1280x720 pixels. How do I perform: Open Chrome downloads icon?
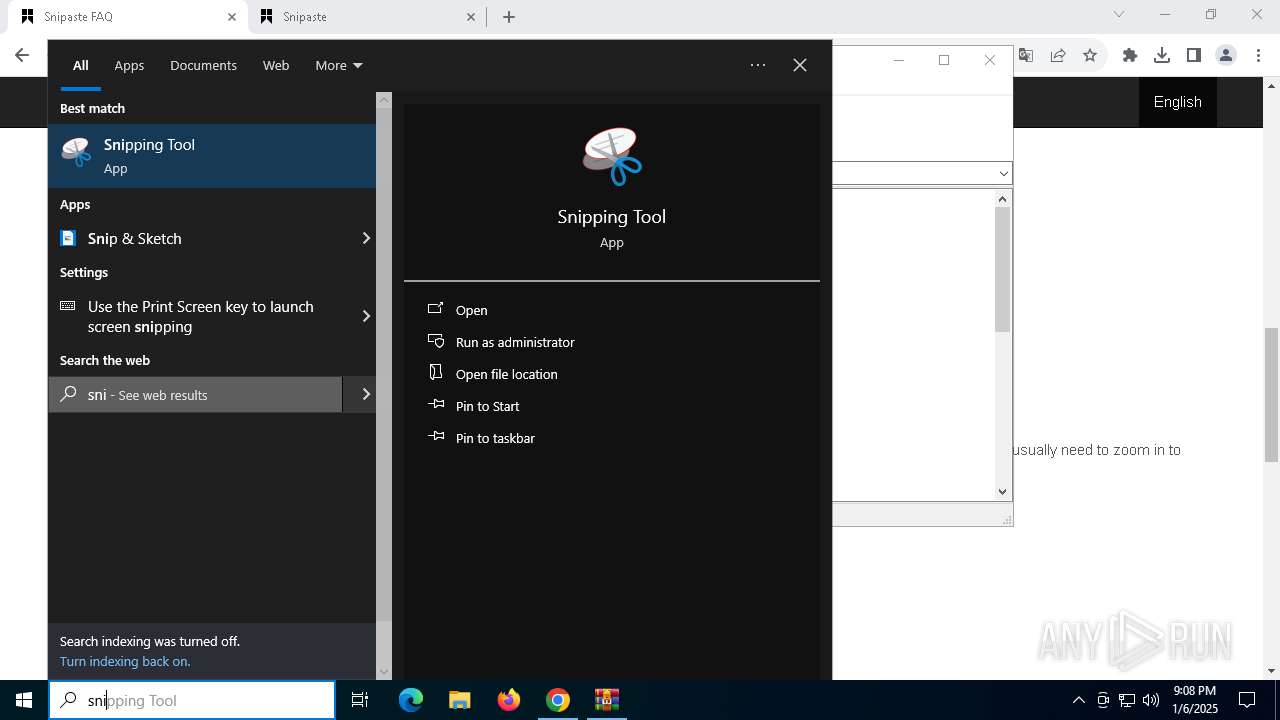tap(1162, 55)
